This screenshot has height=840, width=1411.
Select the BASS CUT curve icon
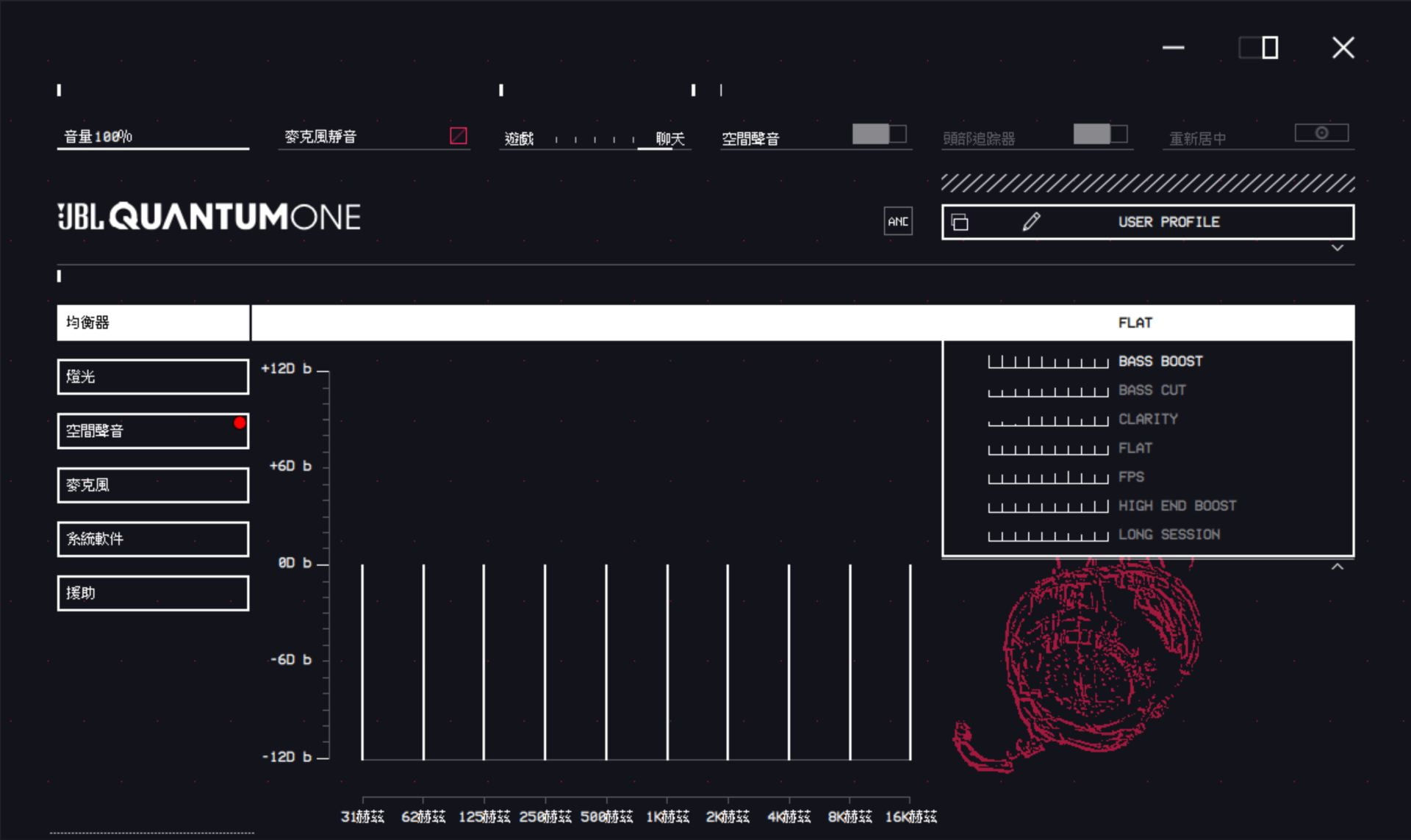1048,391
